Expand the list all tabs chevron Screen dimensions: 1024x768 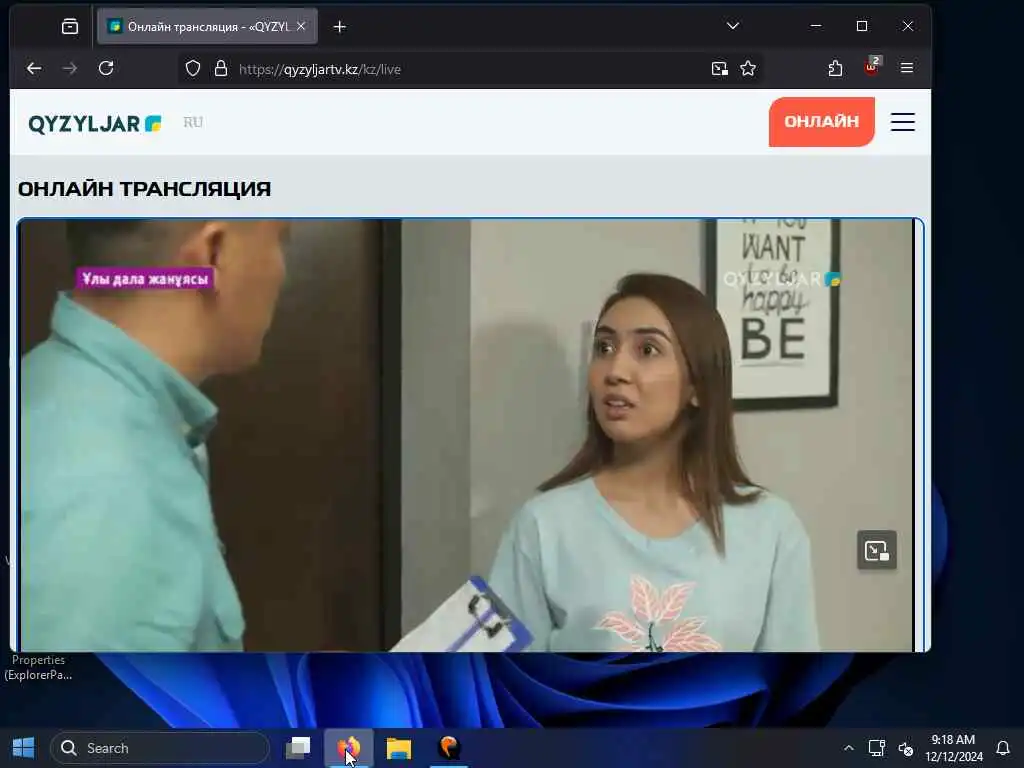click(733, 26)
